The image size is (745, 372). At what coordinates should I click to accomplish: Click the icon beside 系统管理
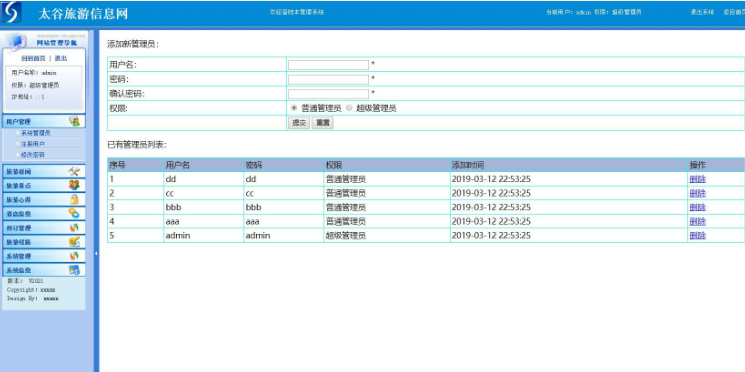(74, 256)
